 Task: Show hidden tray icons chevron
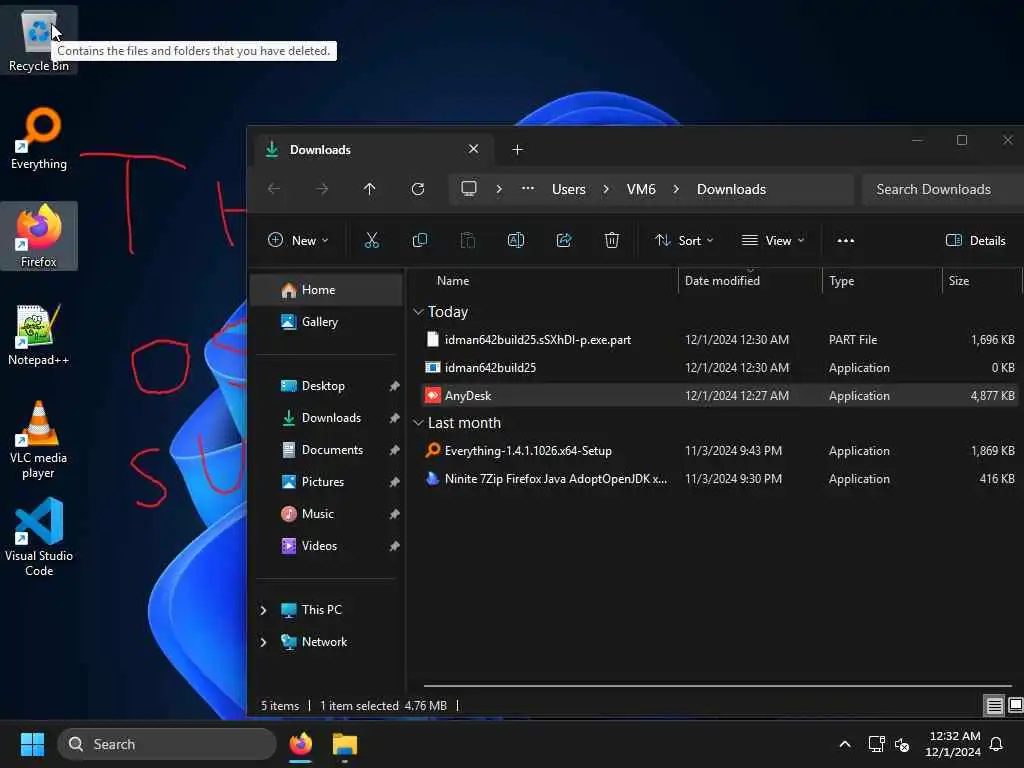[x=844, y=744]
